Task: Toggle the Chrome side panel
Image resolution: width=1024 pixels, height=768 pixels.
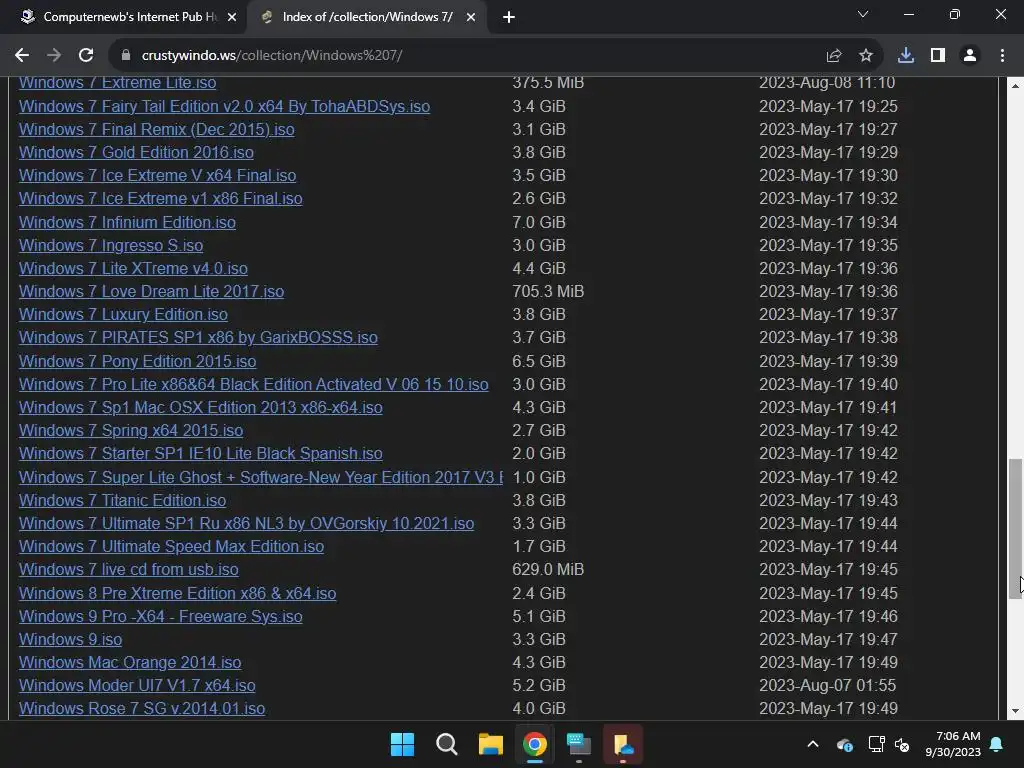Action: click(938, 56)
